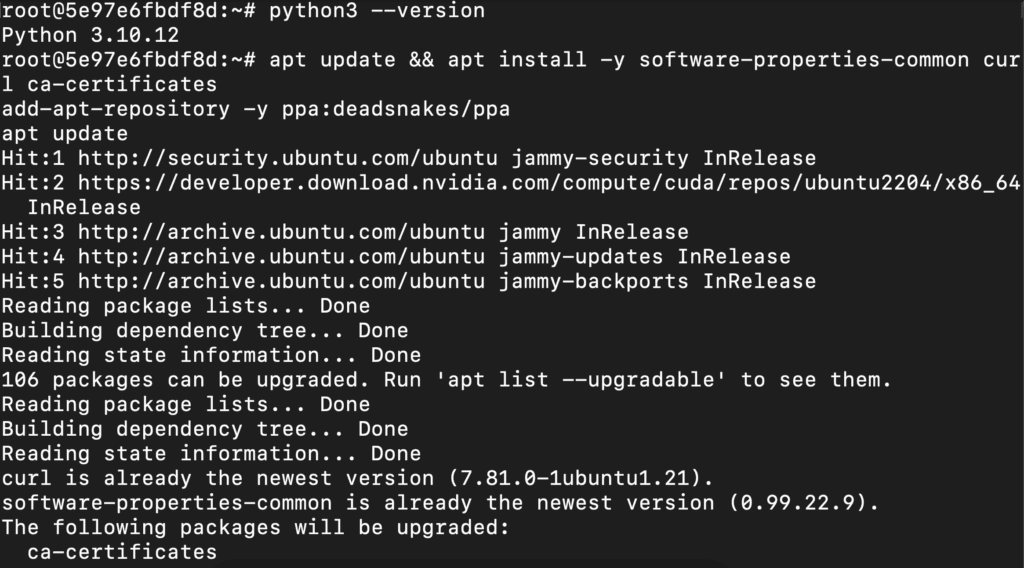Screen dimensions: 1024x568
Task: Click ca-certificates under packages to be upgraded
Action: point(122,552)
